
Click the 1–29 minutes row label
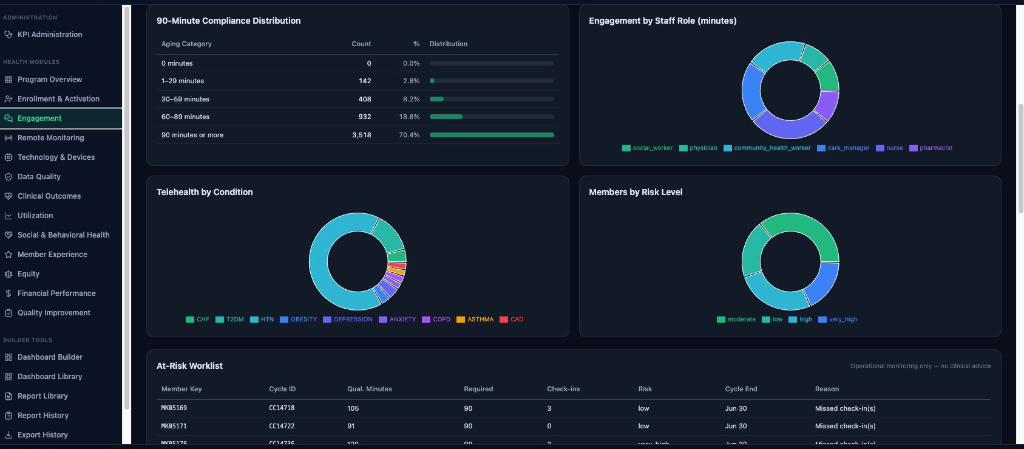[183, 81]
